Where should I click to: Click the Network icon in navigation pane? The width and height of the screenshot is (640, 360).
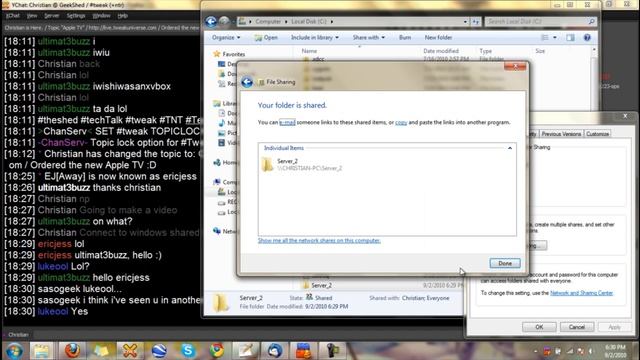(x=217, y=231)
